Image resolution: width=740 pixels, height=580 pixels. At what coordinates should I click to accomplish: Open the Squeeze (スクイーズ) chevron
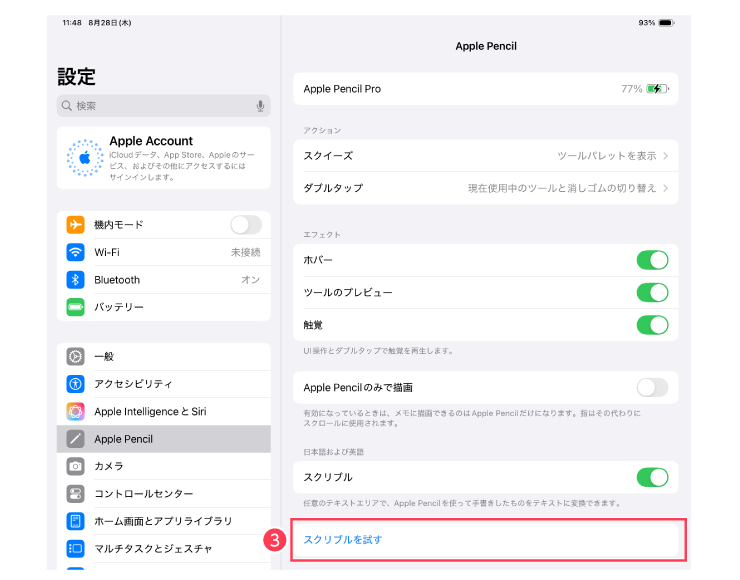(x=665, y=156)
